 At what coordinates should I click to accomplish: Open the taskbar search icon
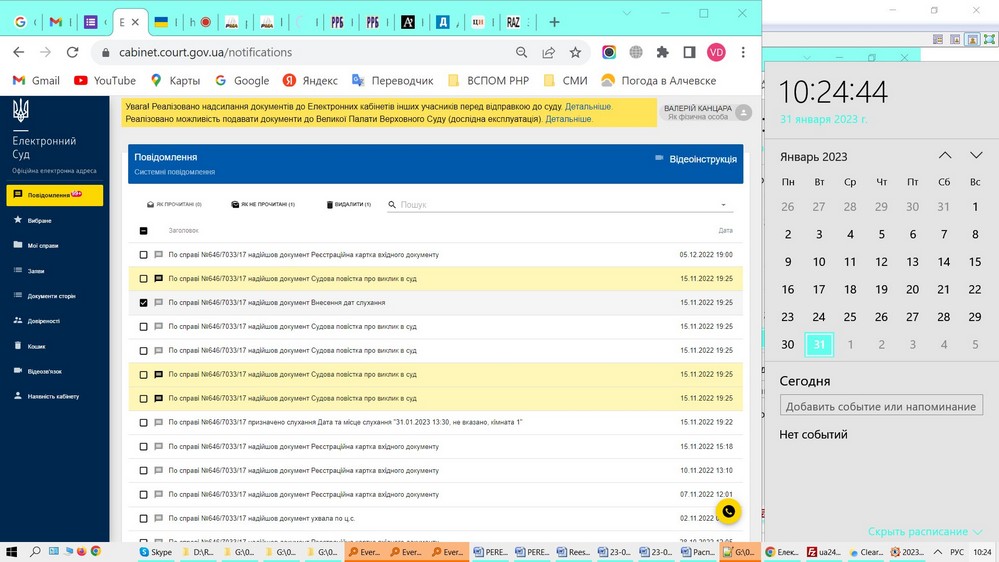point(35,552)
